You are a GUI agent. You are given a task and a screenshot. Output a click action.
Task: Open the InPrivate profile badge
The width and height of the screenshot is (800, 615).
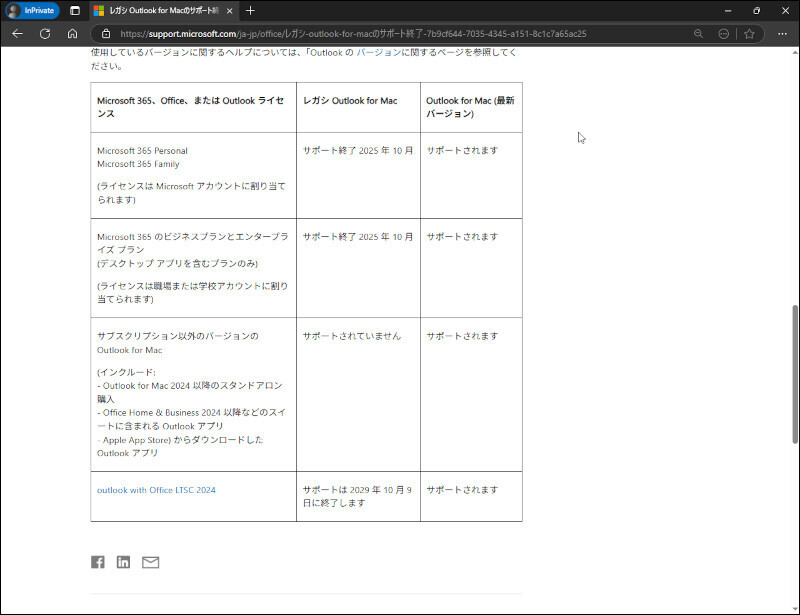[32, 10]
